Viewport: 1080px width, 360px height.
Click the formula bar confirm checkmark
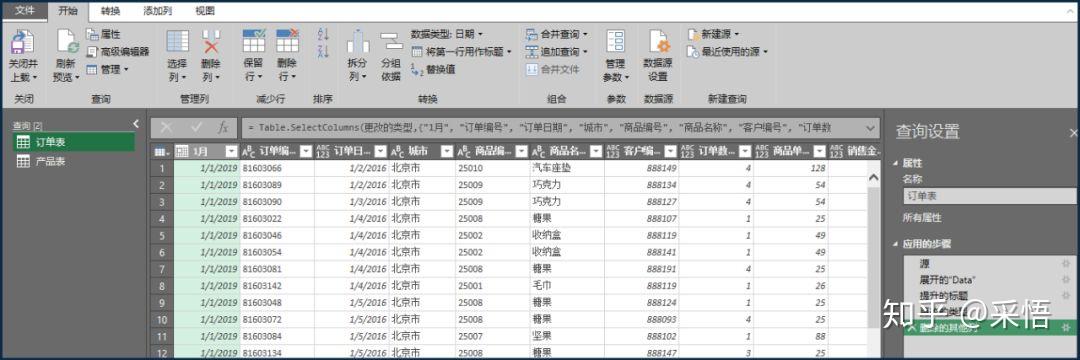coord(196,127)
